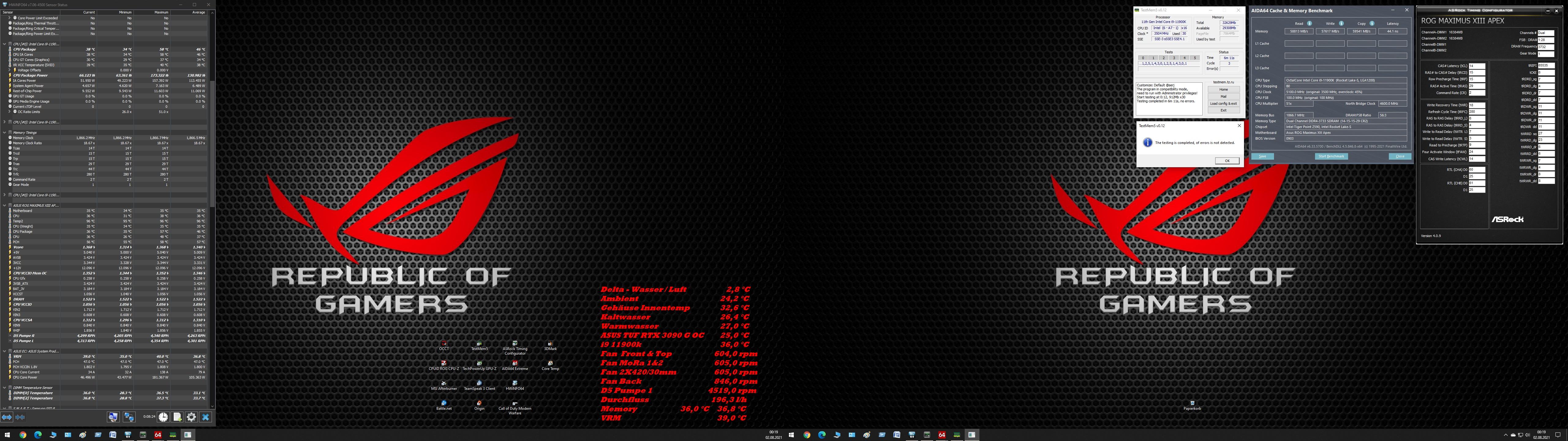Click AIDA64 Copy column info icon
1568x441 pixels.
pos(1371,24)
